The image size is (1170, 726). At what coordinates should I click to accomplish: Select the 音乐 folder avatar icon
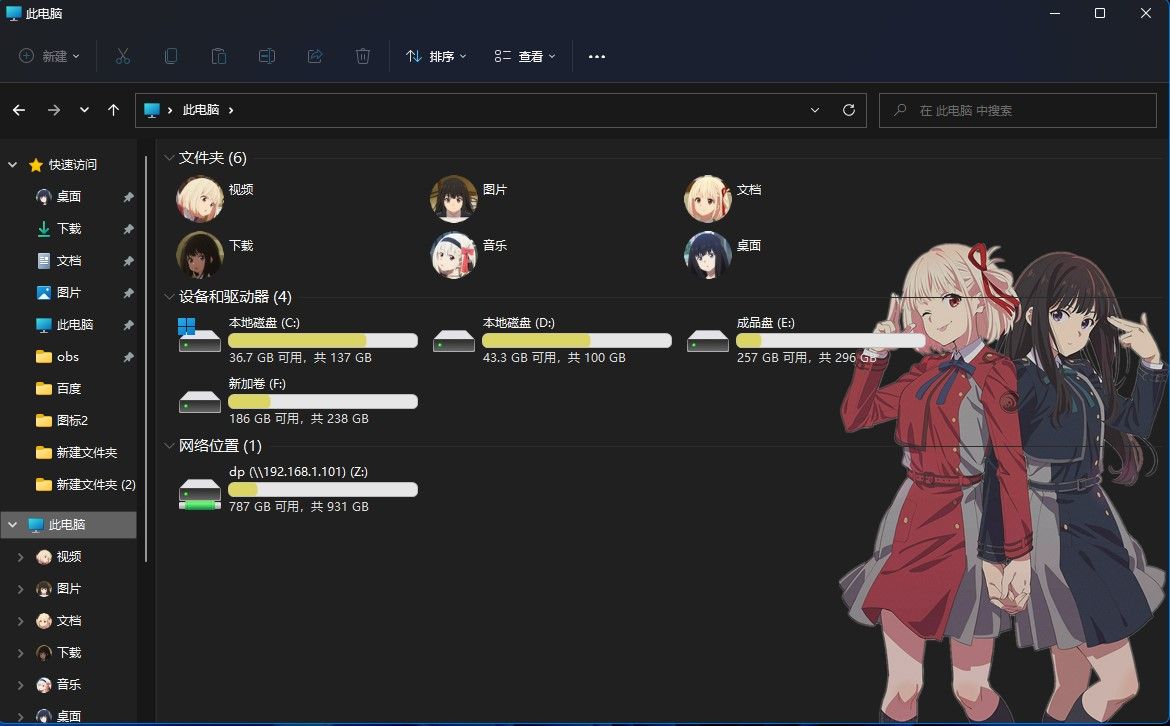[x=453, y=254]
